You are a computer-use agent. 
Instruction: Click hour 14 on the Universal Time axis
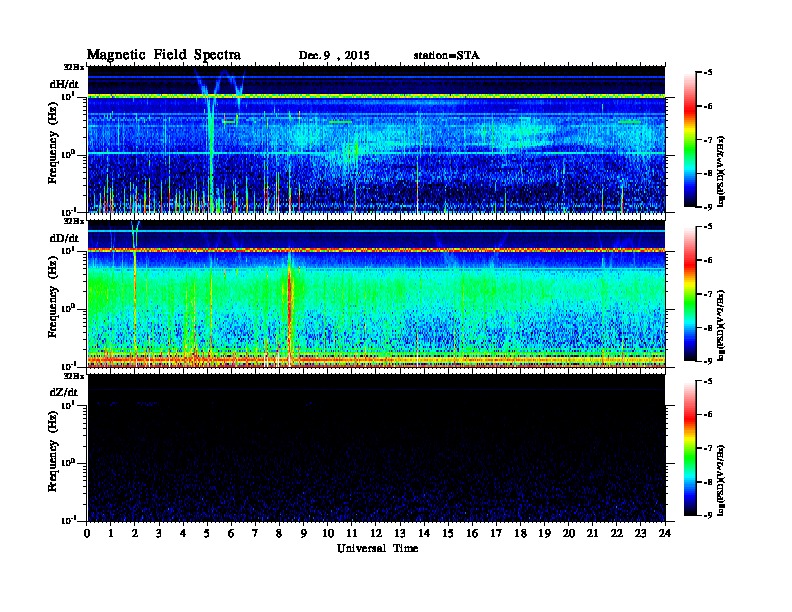click(424, 533)
